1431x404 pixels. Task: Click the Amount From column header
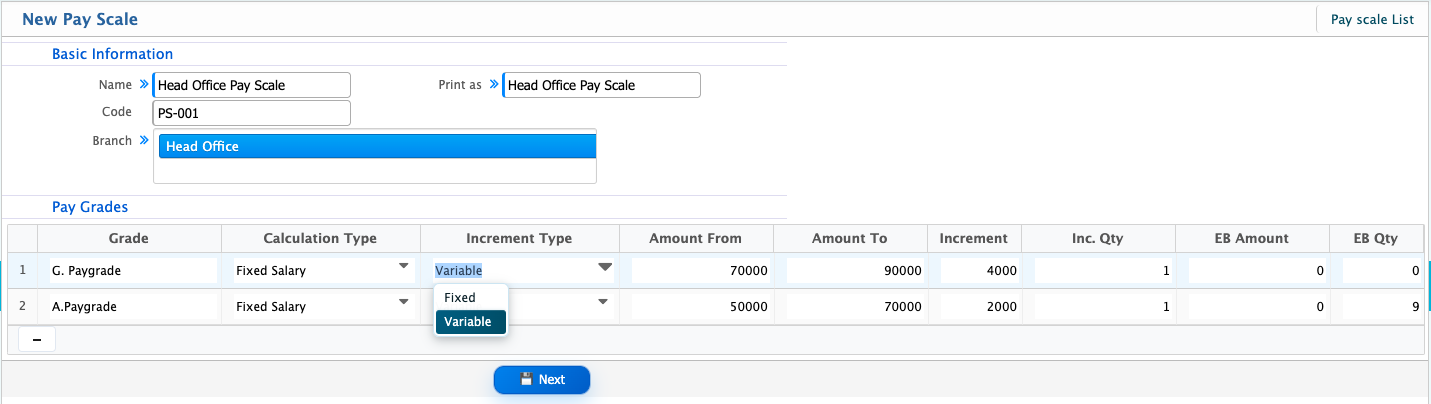click(696, 238)
